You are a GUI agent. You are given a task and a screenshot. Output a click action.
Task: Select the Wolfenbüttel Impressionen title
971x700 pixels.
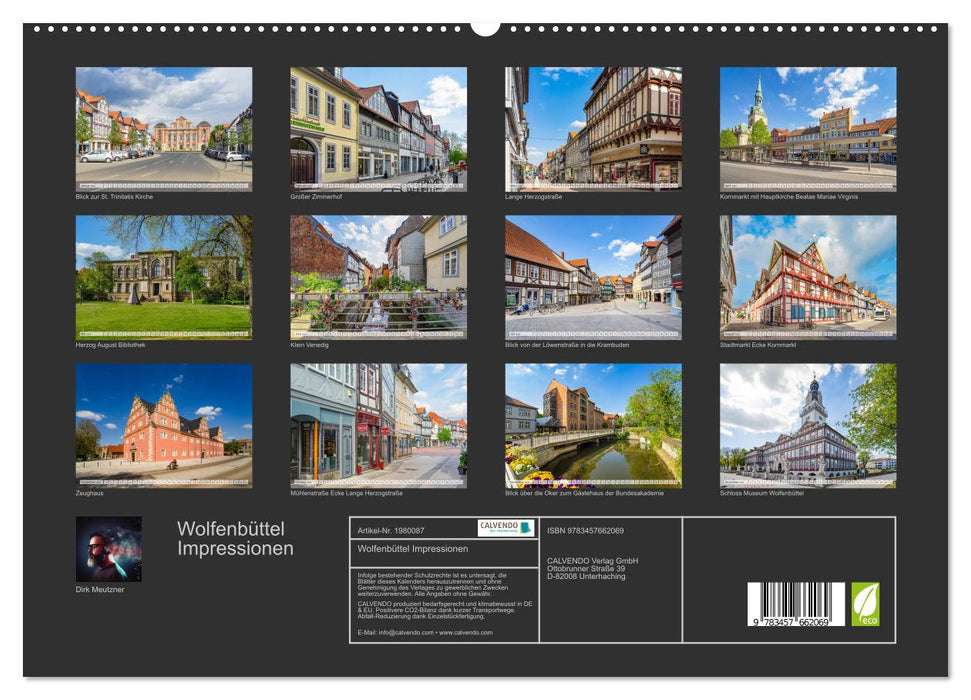pyautogui.click(x=234, y=537)
